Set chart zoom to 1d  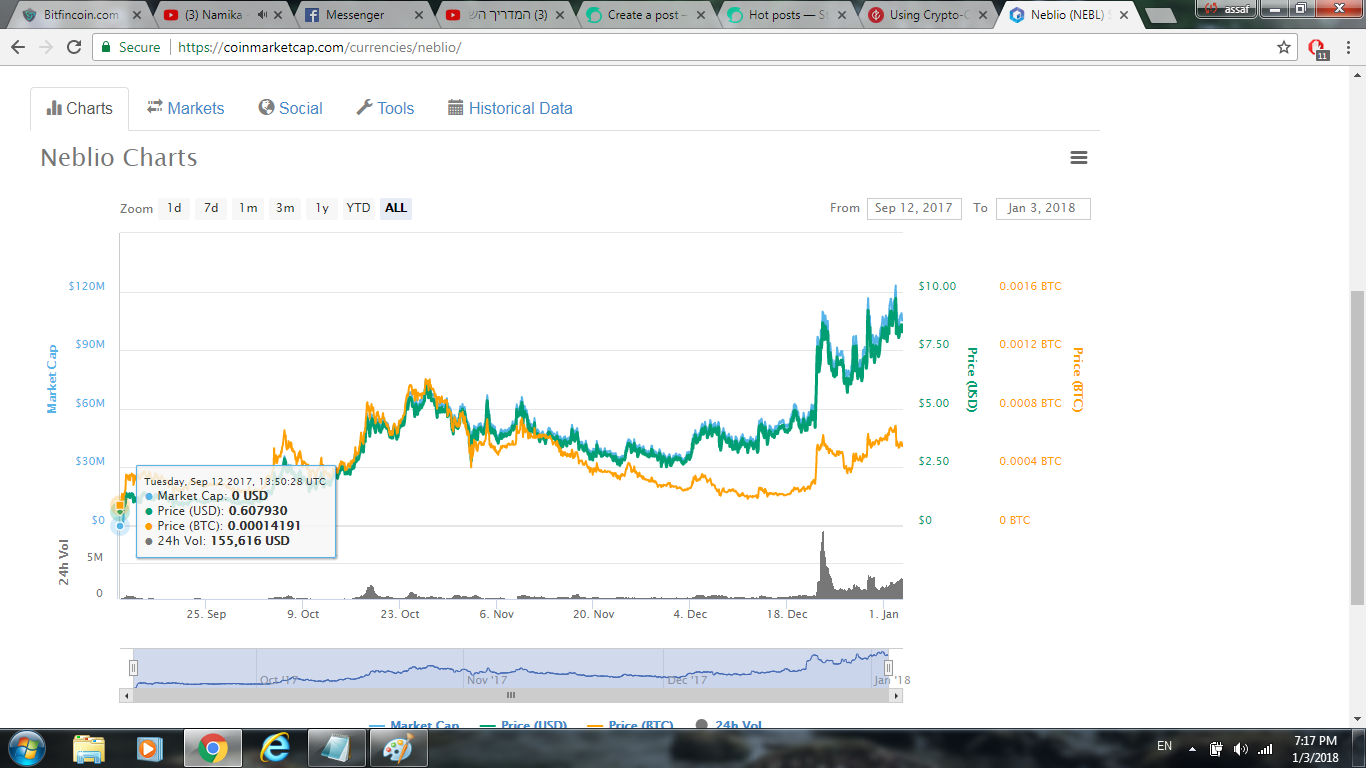click(174, 208)
